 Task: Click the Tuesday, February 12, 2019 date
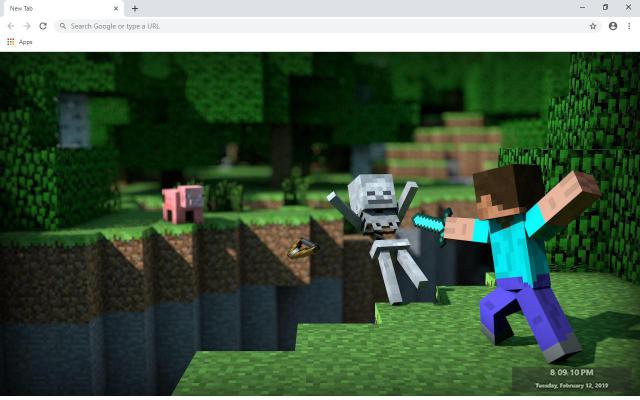[571, 385]
